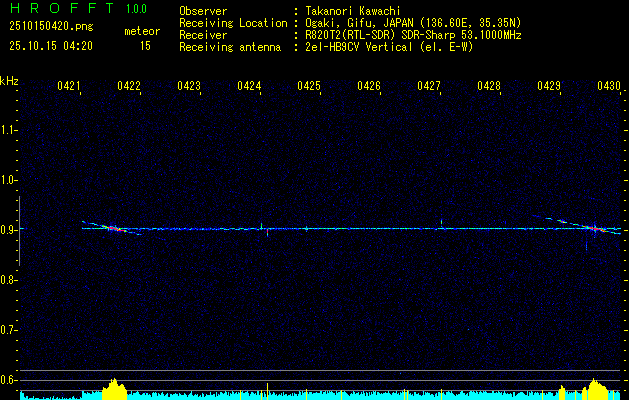Click the 2510150420.png filename
Screen dimensions: 629x400
click(49, 27)
